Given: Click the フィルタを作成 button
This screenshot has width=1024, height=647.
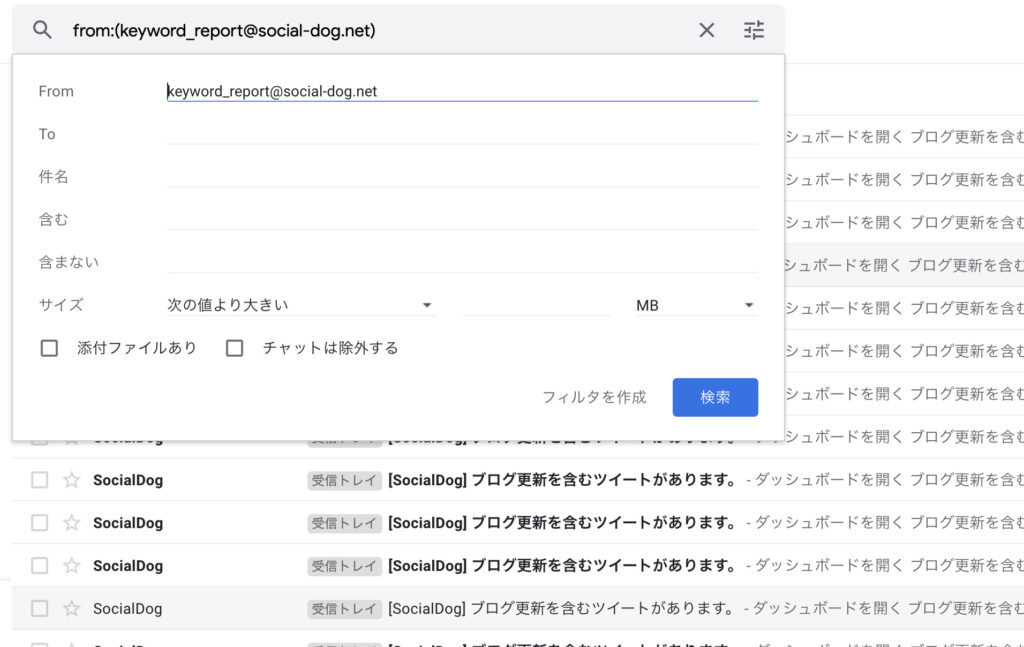Looking at the screenshot, I should tap(594, 397).
